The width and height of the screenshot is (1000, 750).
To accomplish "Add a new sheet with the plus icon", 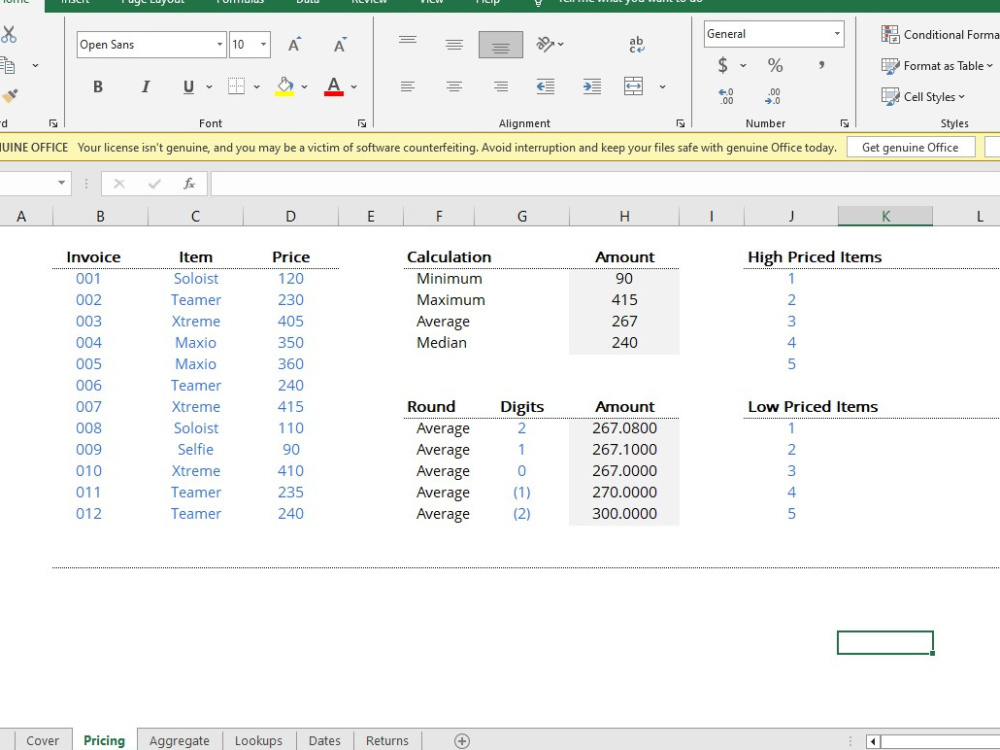I will (462, 740).
